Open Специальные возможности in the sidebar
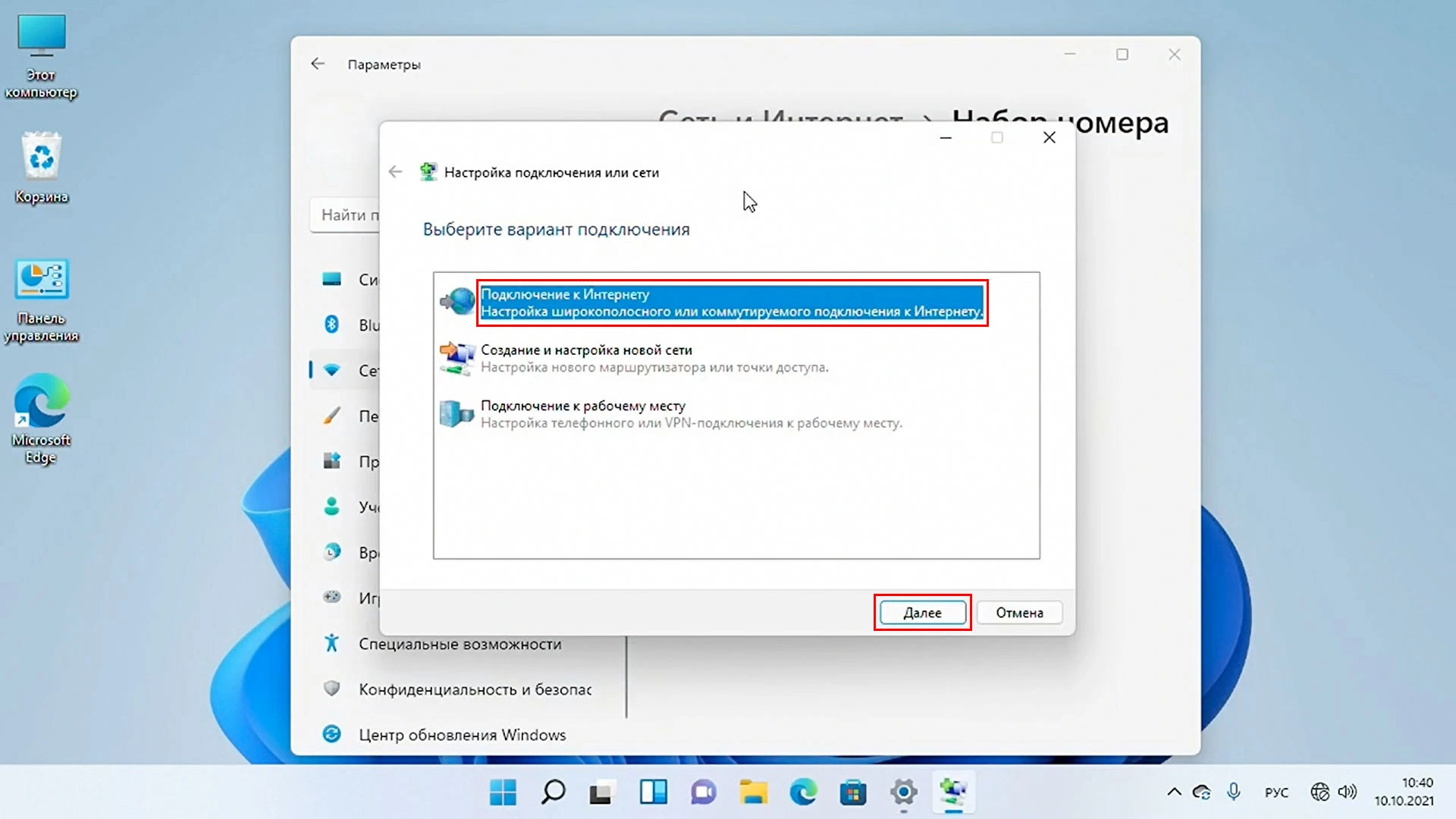This screenshot has height=819, width=1456. [x=460, y=644]
